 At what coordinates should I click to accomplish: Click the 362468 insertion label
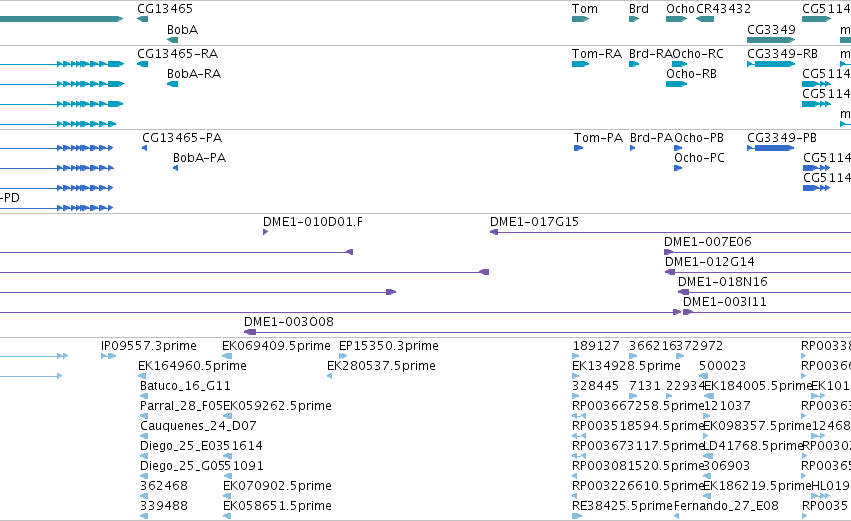click(x=164, y=486)
